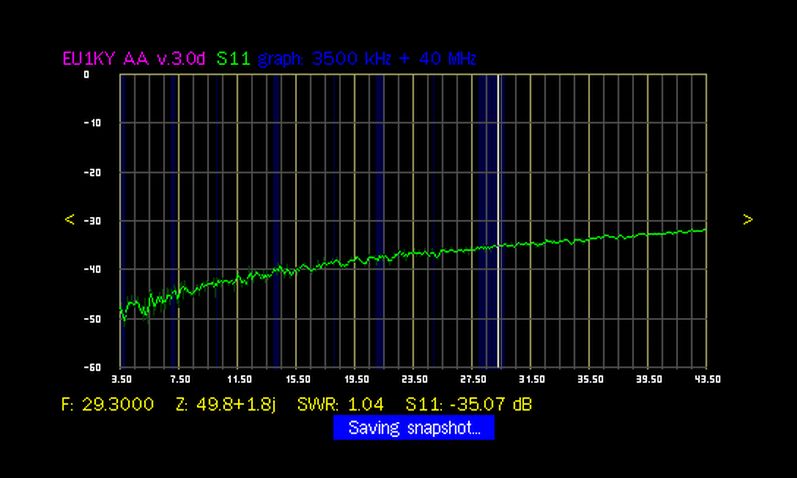Select the green S11 label in header

click(x=234, y=59)
